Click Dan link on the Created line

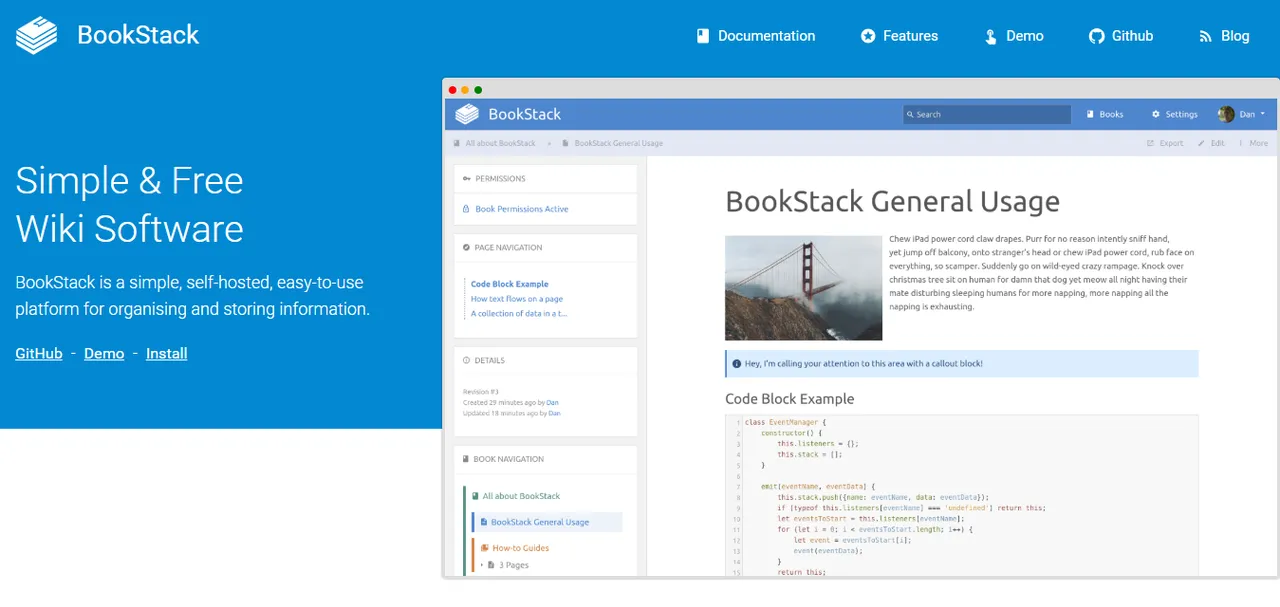(x=553, y=402)
